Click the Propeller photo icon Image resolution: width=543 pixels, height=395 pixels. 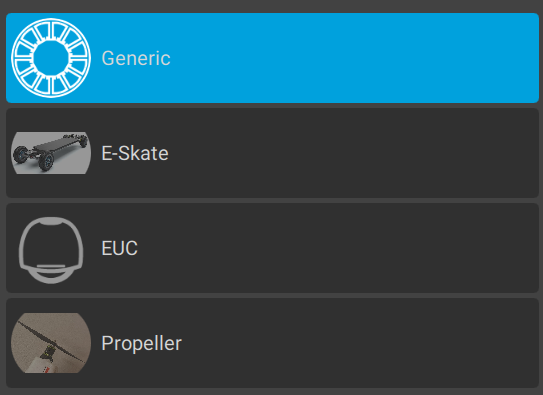(51, 343)
